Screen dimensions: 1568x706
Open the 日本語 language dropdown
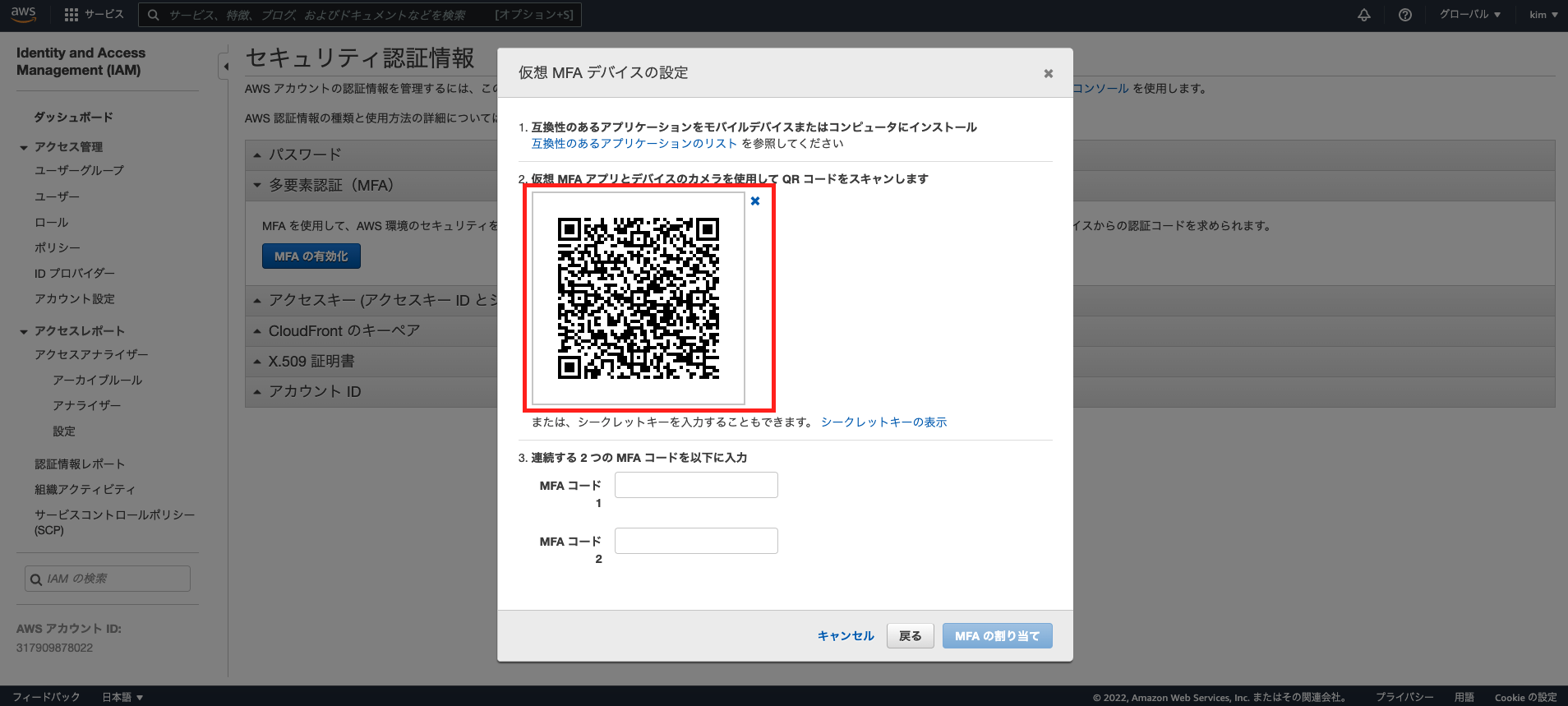pyautogui.click(x=122, y=697)
